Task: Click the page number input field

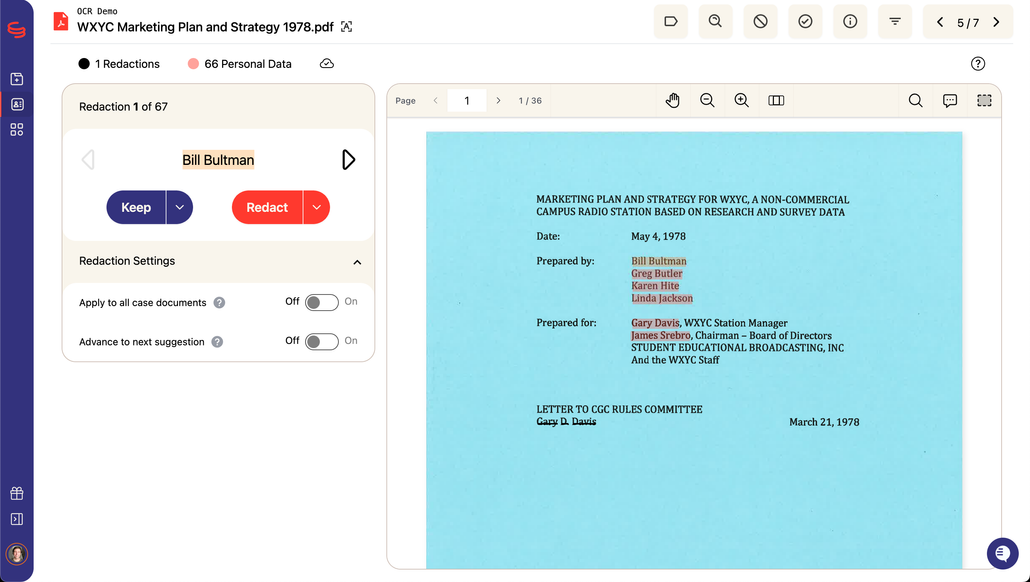Action: 467,101
